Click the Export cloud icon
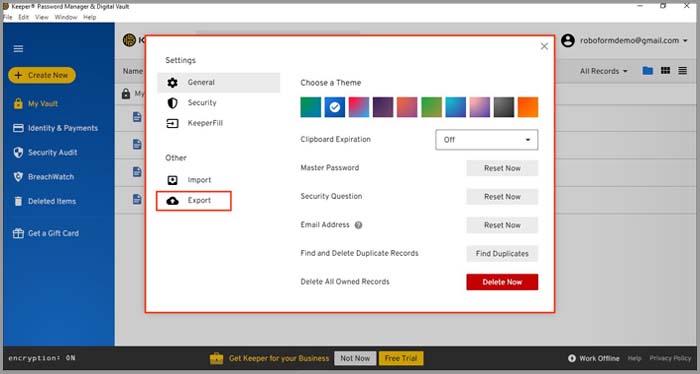 pyautogui.click(x=172, y=201)
